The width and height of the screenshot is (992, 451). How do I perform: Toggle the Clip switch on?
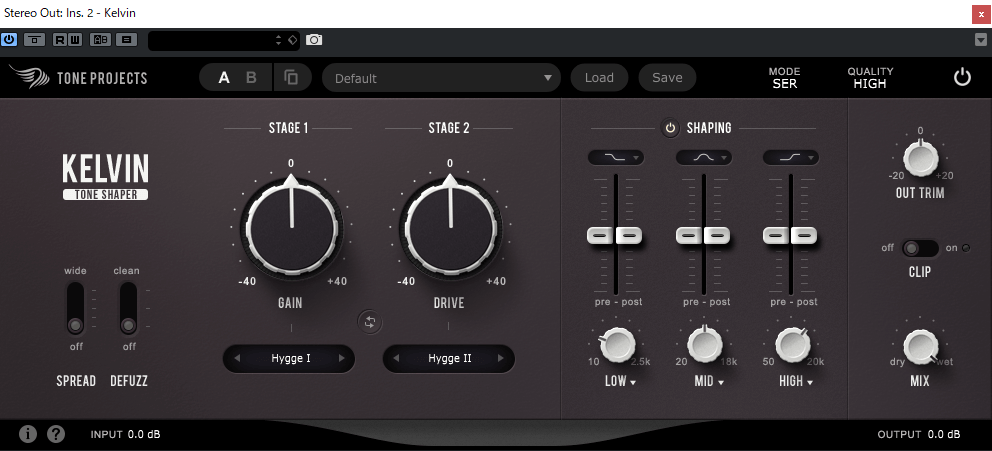[x=920, y=248]
